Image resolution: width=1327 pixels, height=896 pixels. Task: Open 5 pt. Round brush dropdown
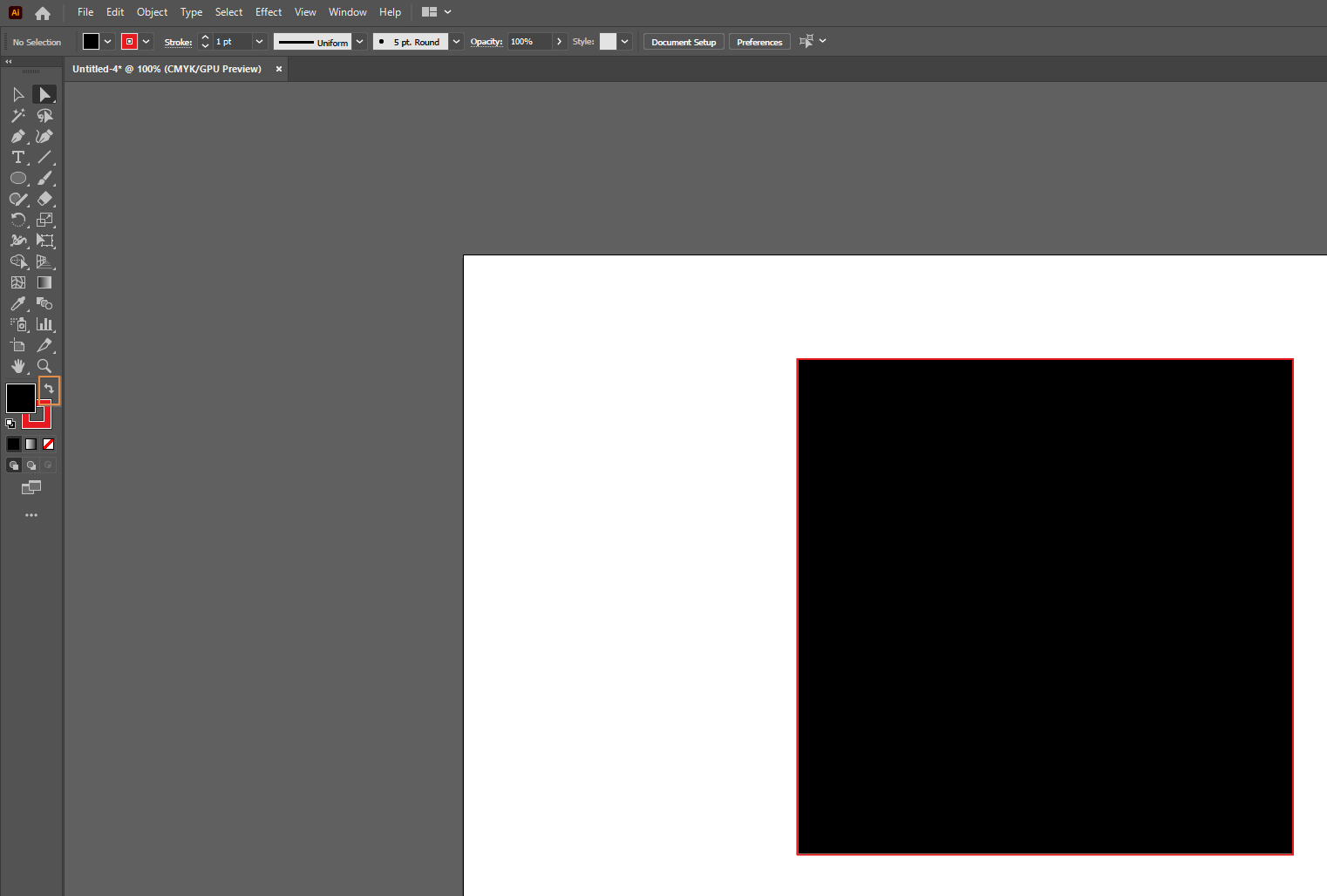pos(456,42)
